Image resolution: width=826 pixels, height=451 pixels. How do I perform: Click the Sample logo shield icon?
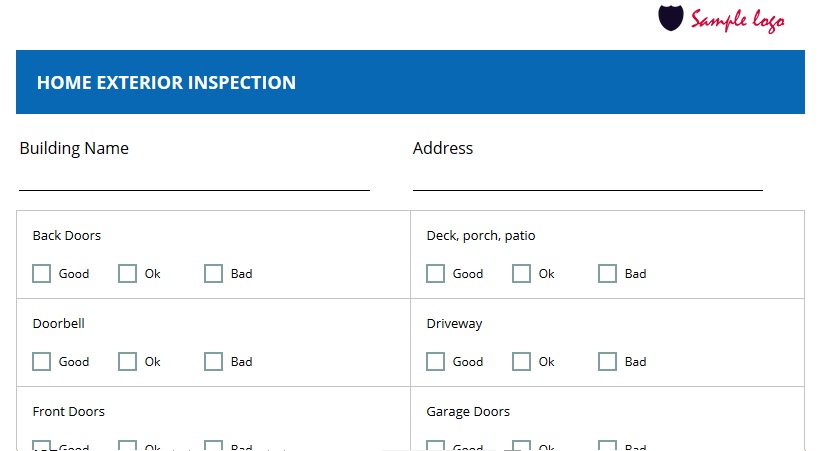pos(671,18)
